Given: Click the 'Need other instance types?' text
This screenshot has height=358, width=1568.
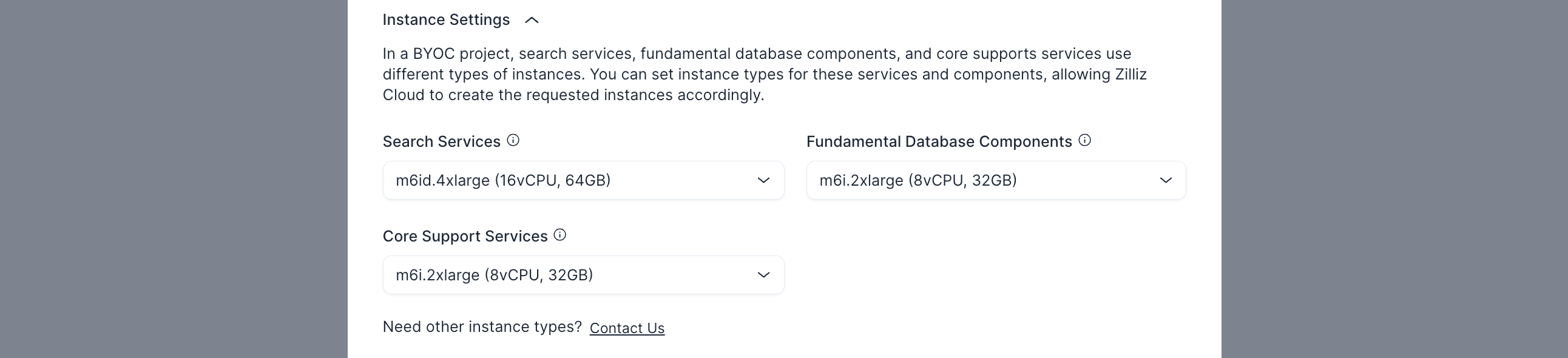Looking at the screenshot, I should click(x=482, y=327).
